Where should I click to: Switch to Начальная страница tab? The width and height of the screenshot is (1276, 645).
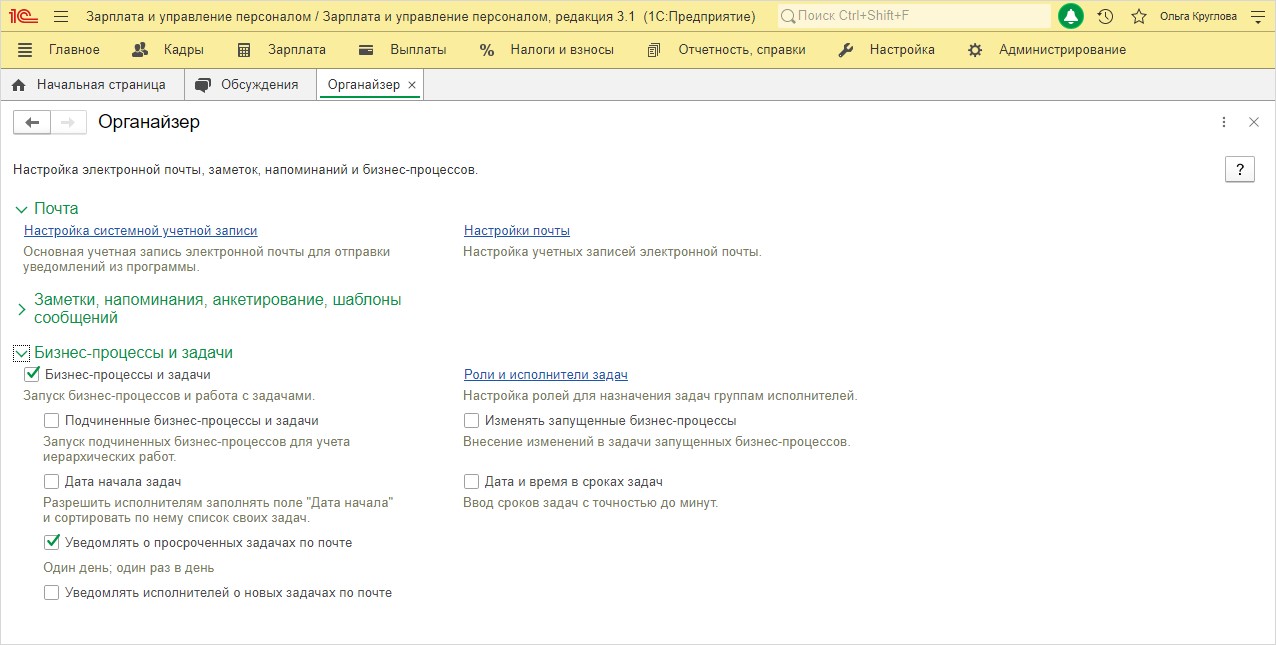pos(92,85)
